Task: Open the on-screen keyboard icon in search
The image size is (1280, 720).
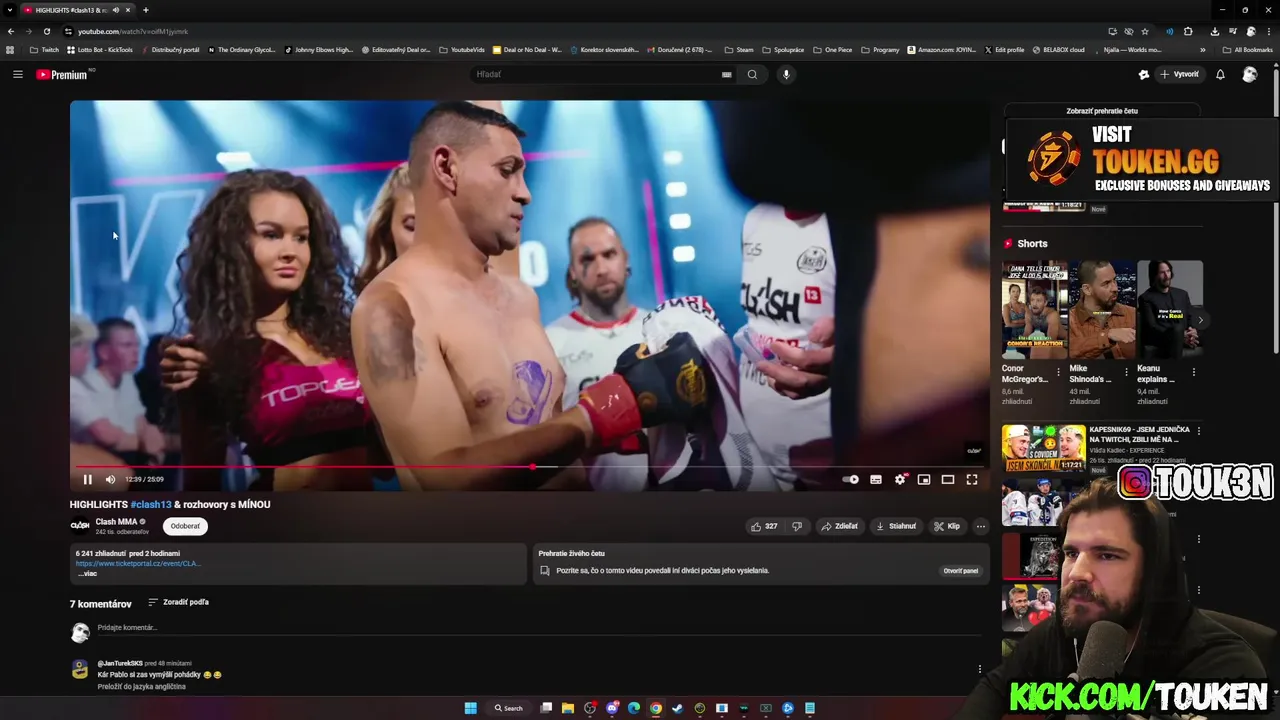Action: click(727, 74)
